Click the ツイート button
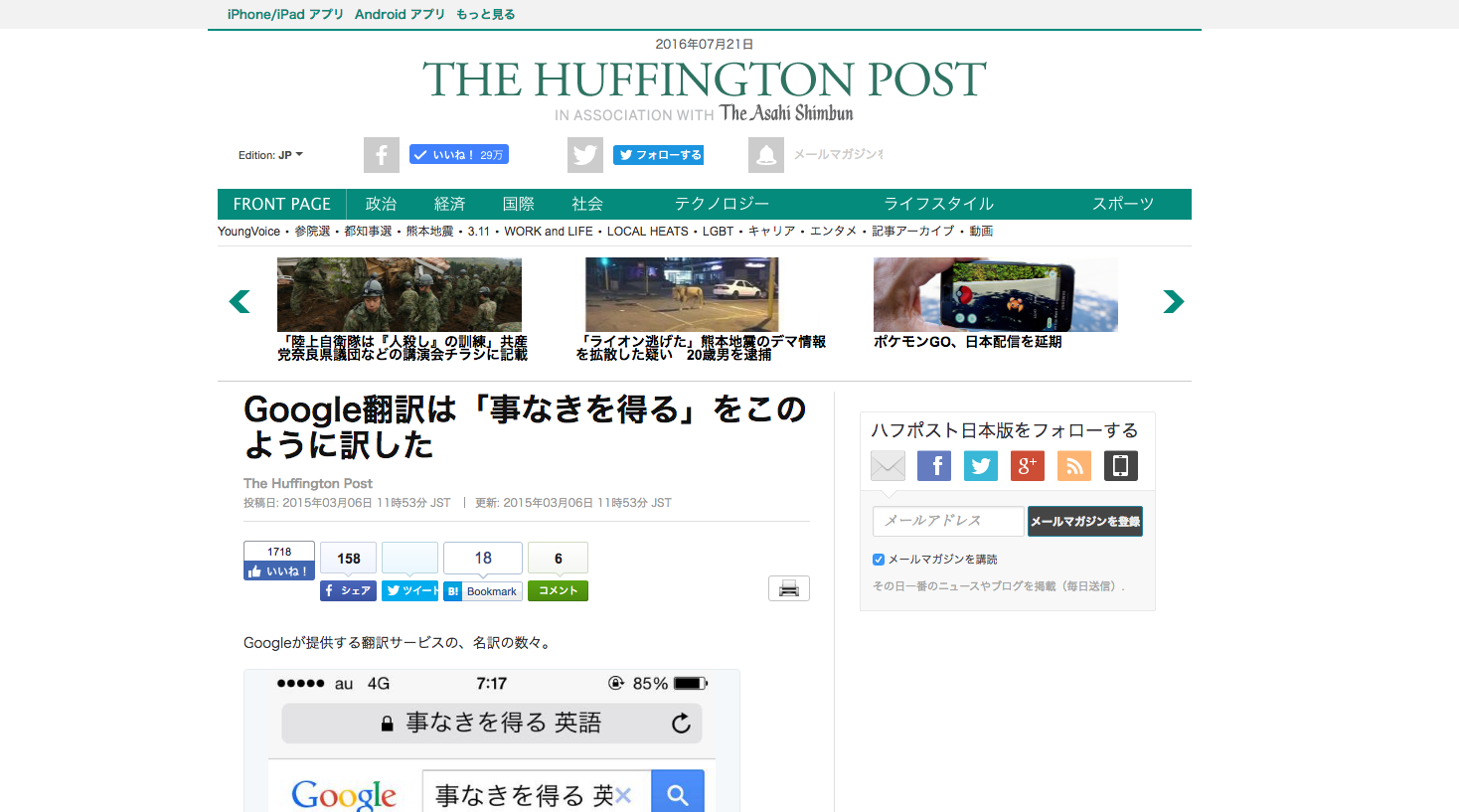The height and width of the screenshot is (812, 1459). coord(409,590)
